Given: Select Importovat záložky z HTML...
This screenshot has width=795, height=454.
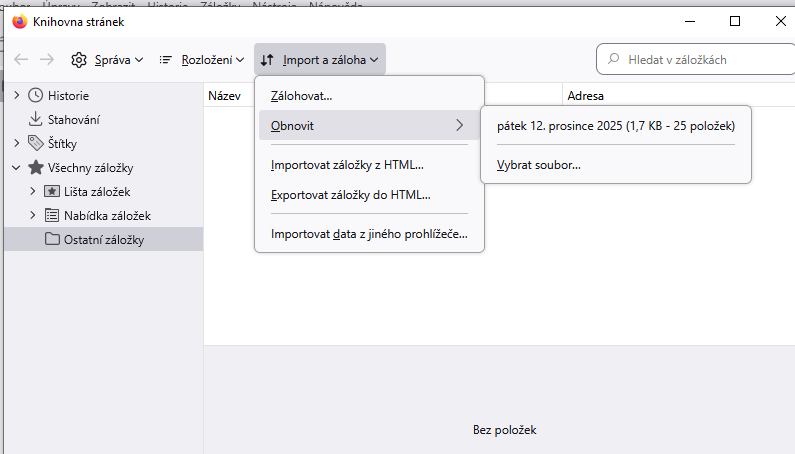Looking at the screenshot, I should click(347, 165).
